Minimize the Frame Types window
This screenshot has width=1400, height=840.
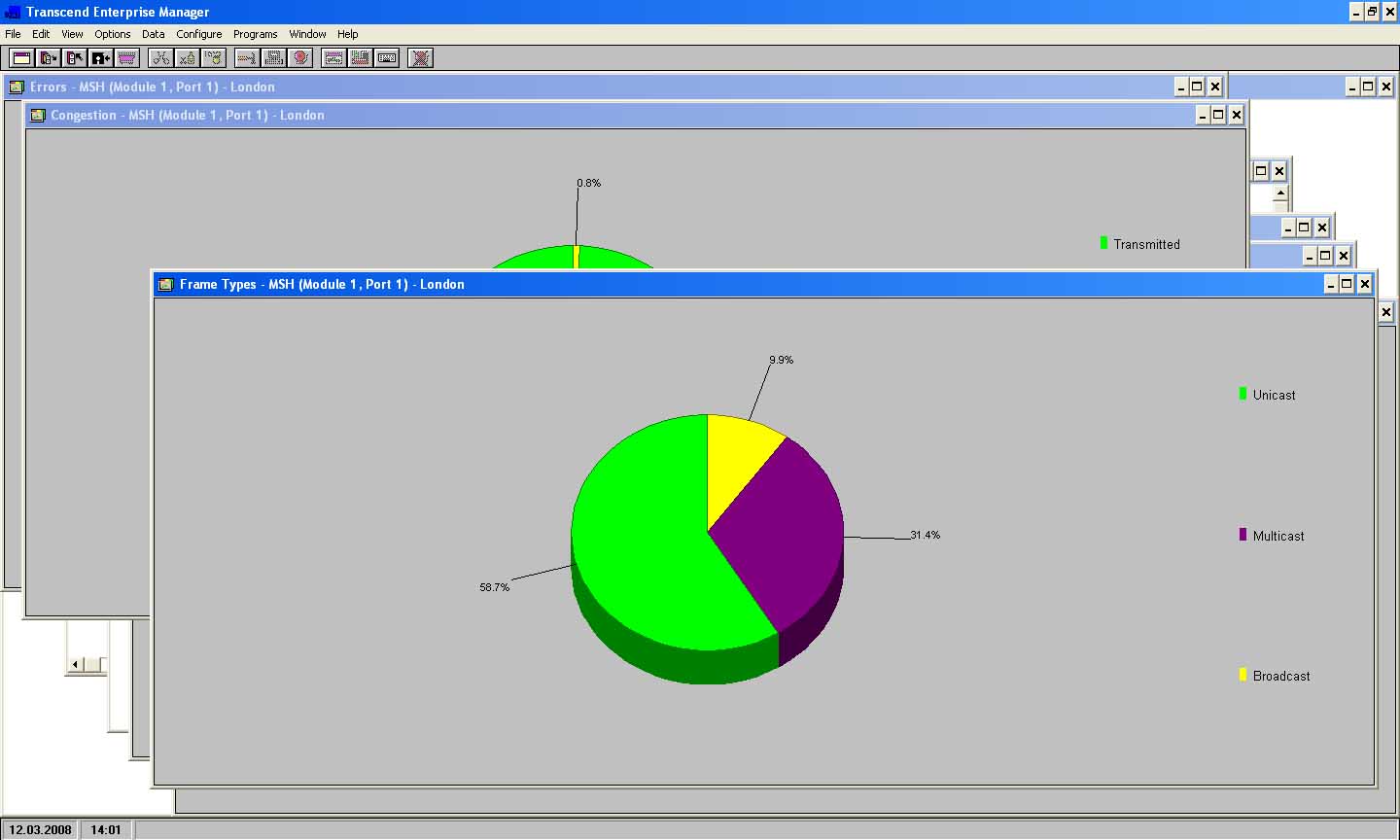[x=1331, y=284]
